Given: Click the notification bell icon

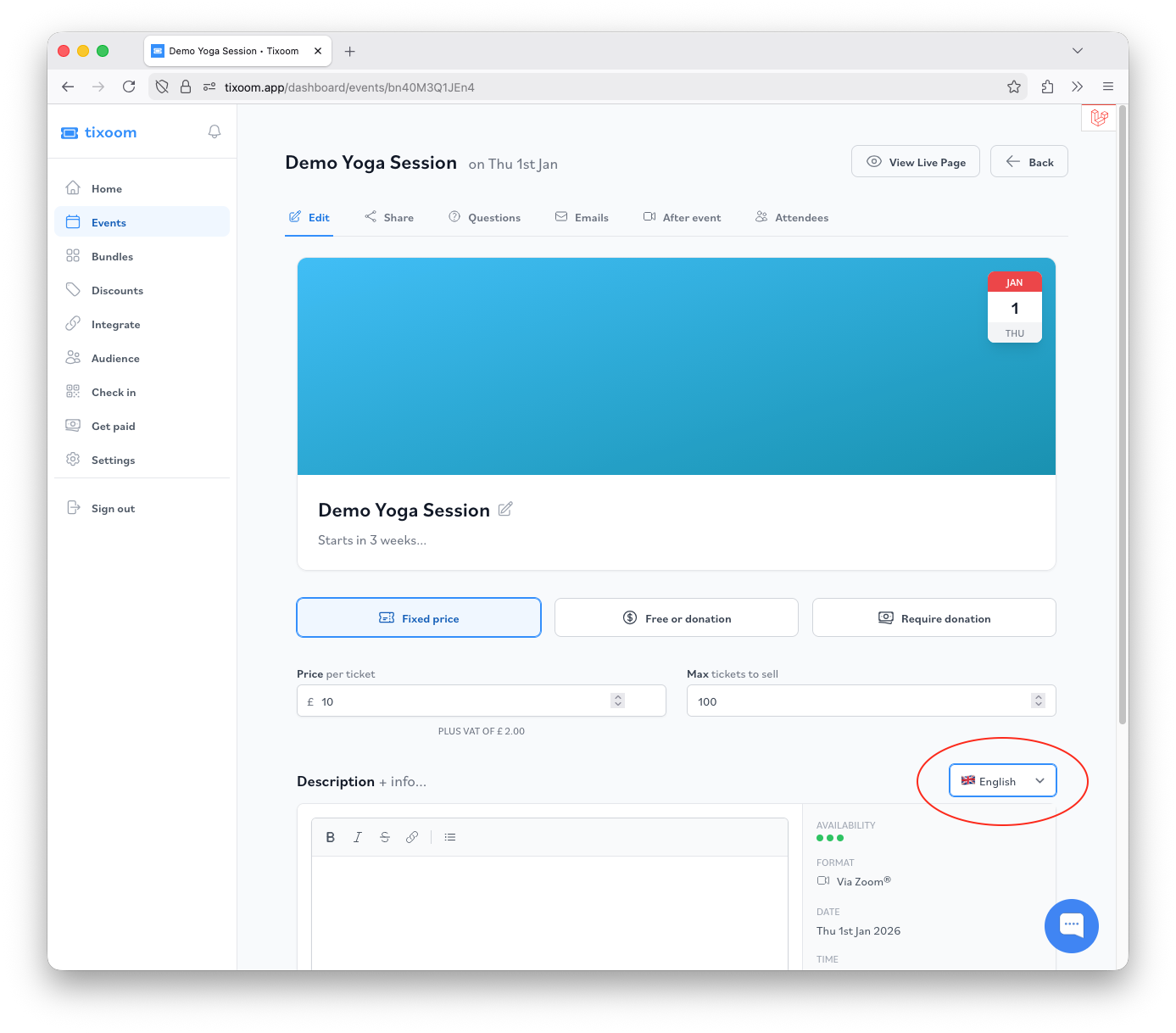Looking at the screenshot, I should [x=215, y=131].
